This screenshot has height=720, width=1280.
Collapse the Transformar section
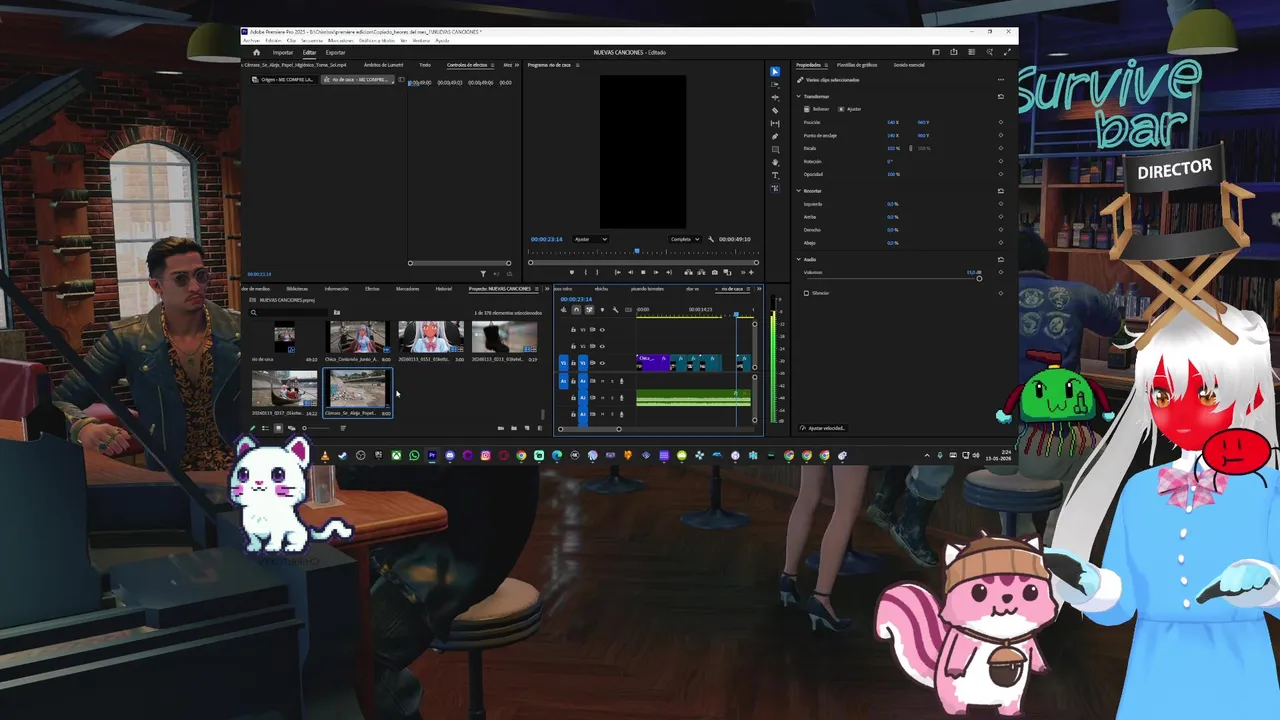798,96
